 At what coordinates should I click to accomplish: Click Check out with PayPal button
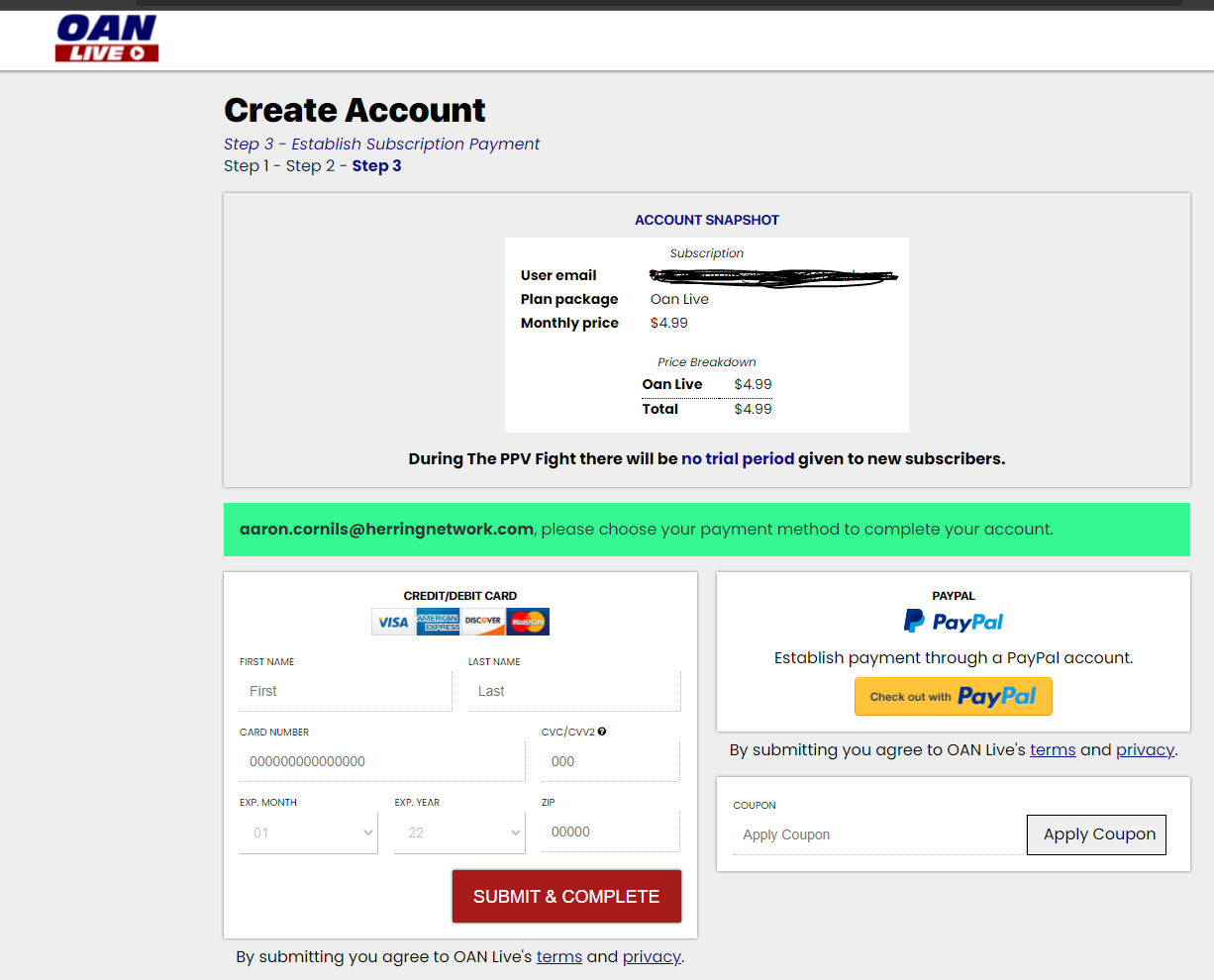(x=954, y=696)
